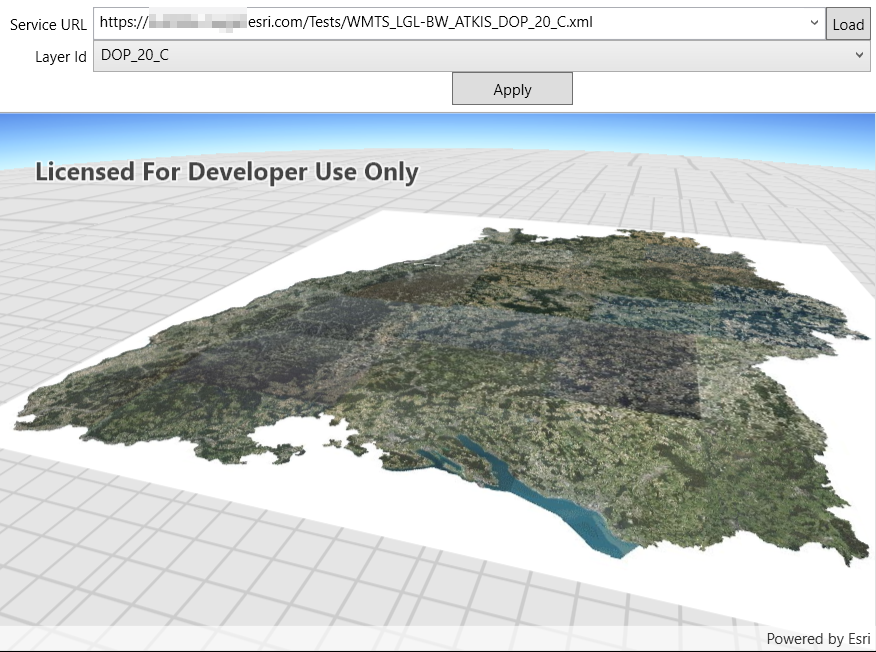Screen dimensions: 876x652
Task: Click the Powered by Esri attribution
Action: (817, 639)
